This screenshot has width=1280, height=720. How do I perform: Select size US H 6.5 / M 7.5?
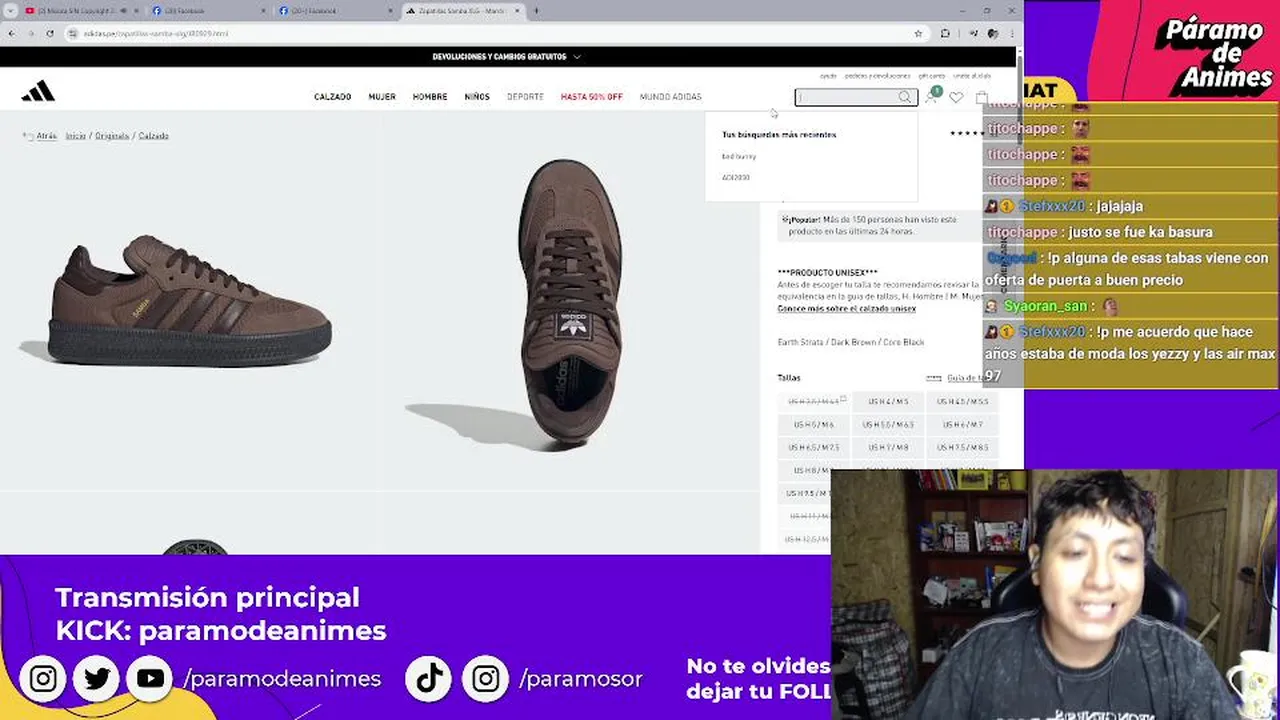coord(813,447)
